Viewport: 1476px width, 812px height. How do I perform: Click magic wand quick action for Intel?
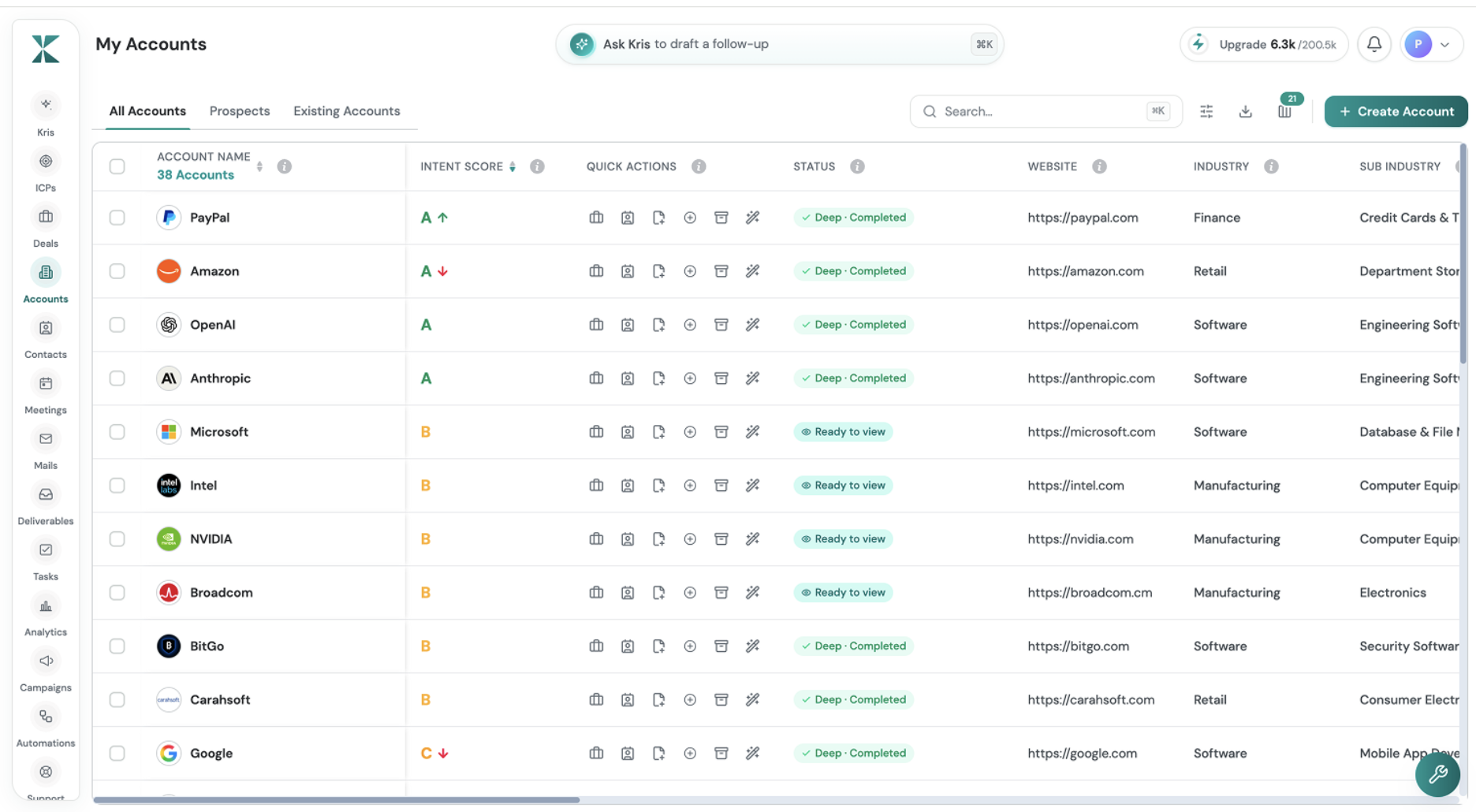point(753,486)
